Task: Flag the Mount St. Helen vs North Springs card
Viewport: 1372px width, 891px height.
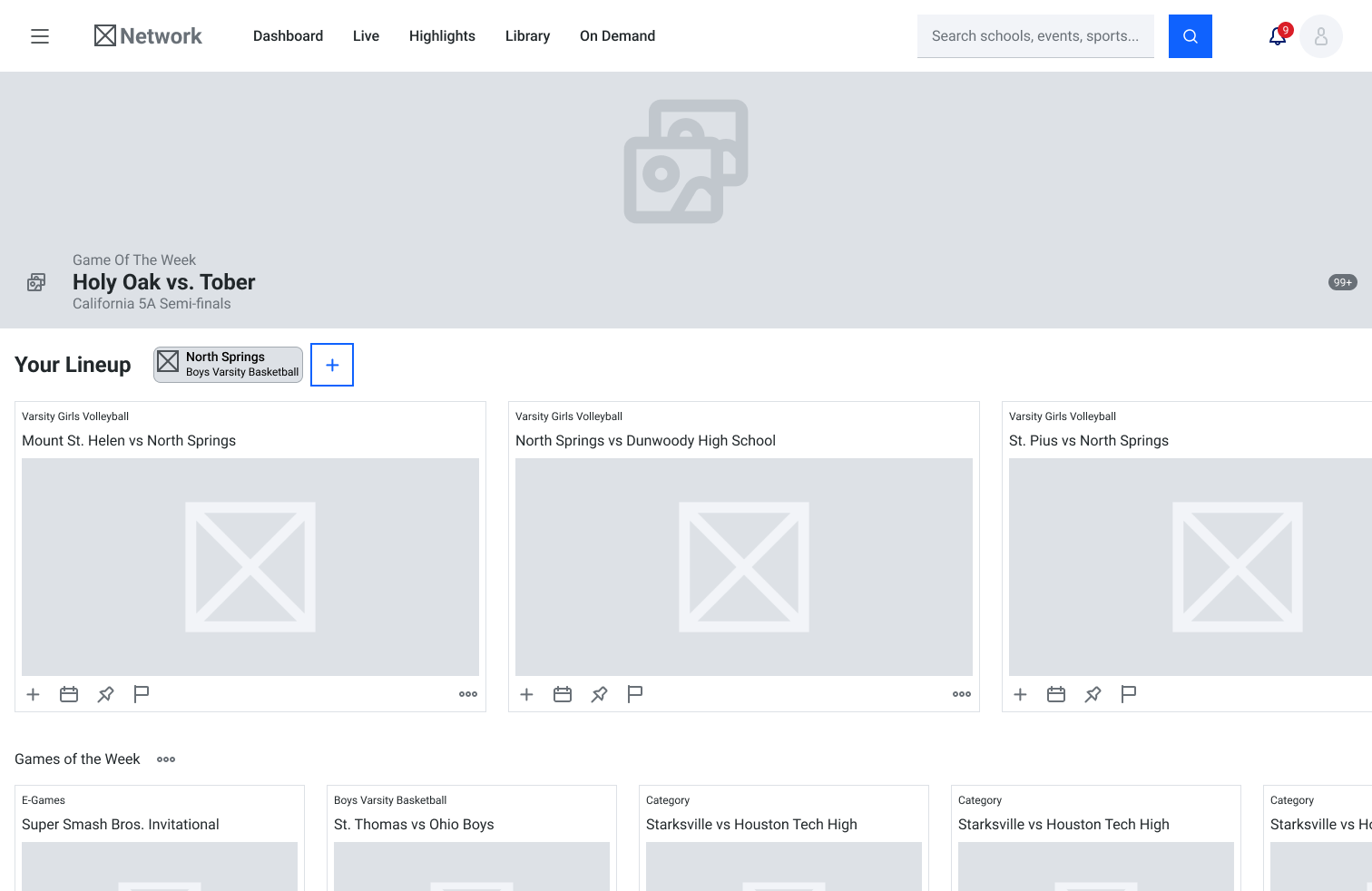Action: (x=142, y=694)
